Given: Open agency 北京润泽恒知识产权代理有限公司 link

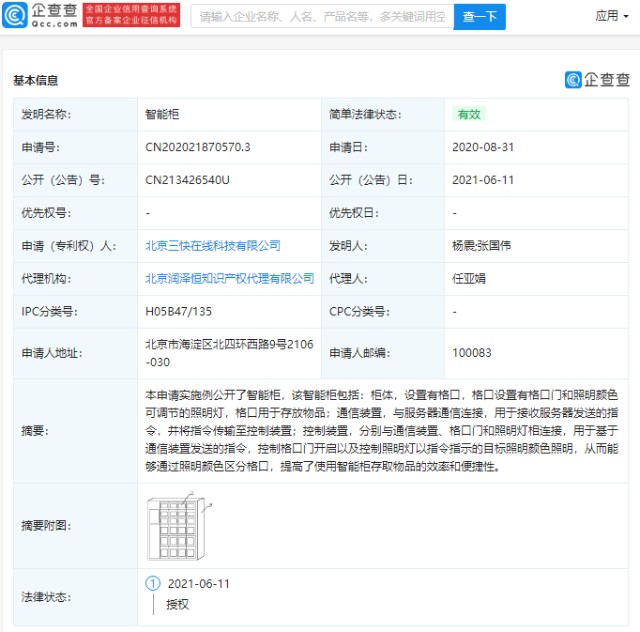Looking at the screenshot, I should tap(229, 279).
